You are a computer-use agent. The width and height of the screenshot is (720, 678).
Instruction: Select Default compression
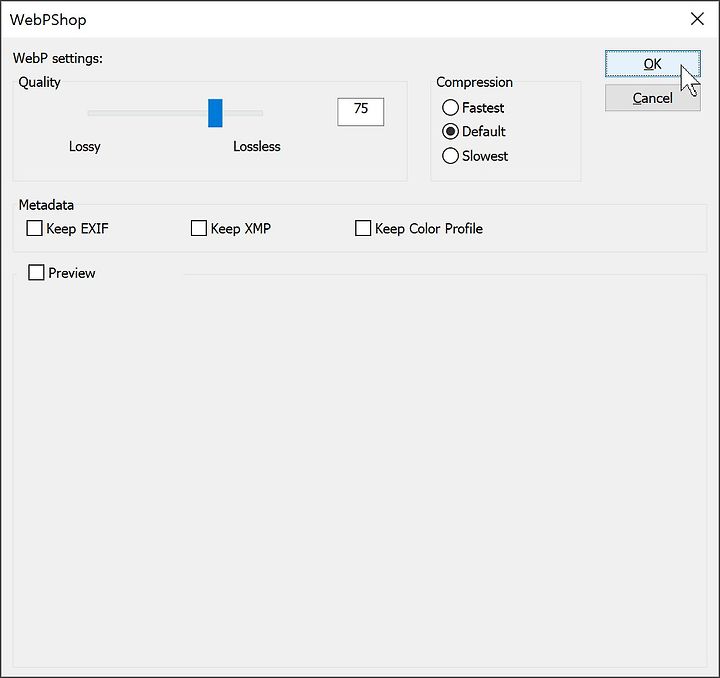pos(474,132)
